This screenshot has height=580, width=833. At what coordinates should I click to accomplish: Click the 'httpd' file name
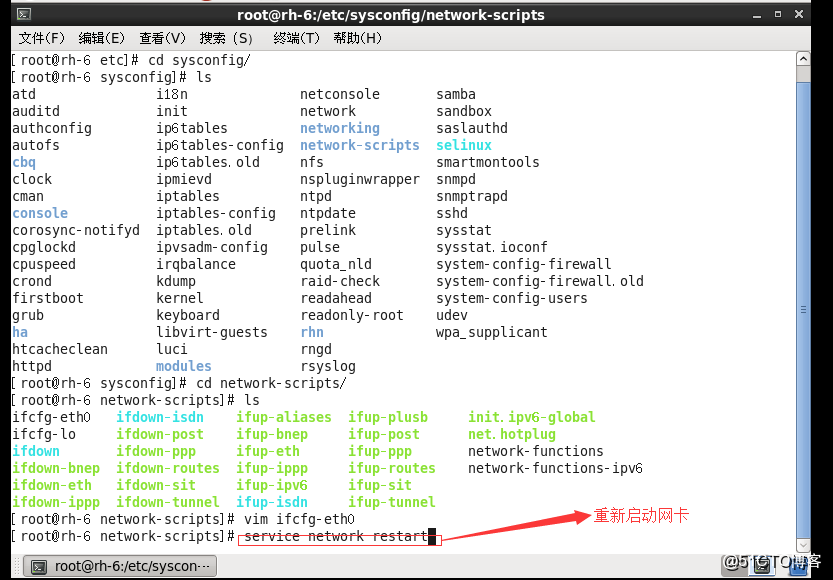(32, 366)
